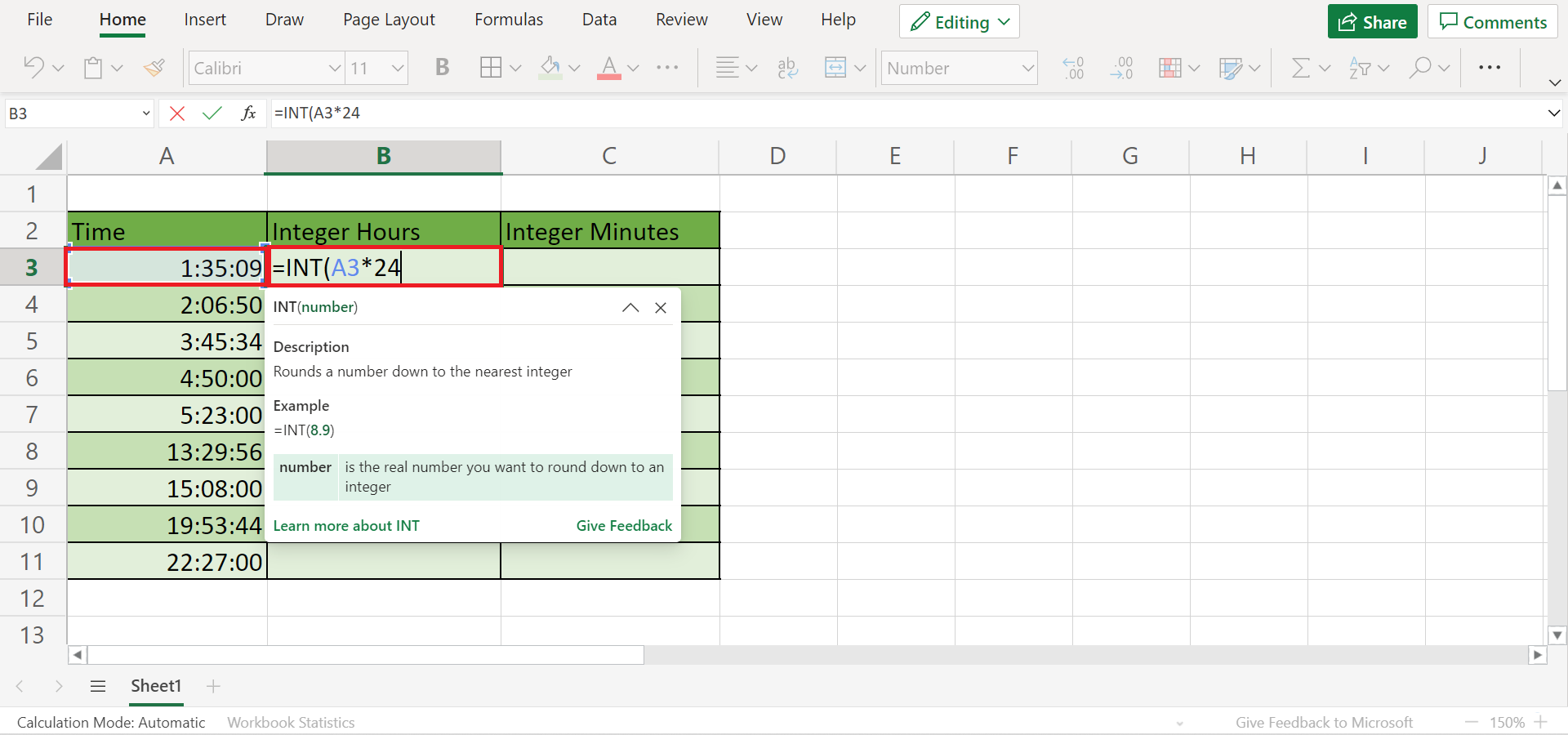The width and height of the screenshot is (1568, 735).
Task: Click the Learn more about INT link
Action: click(346, 526)
